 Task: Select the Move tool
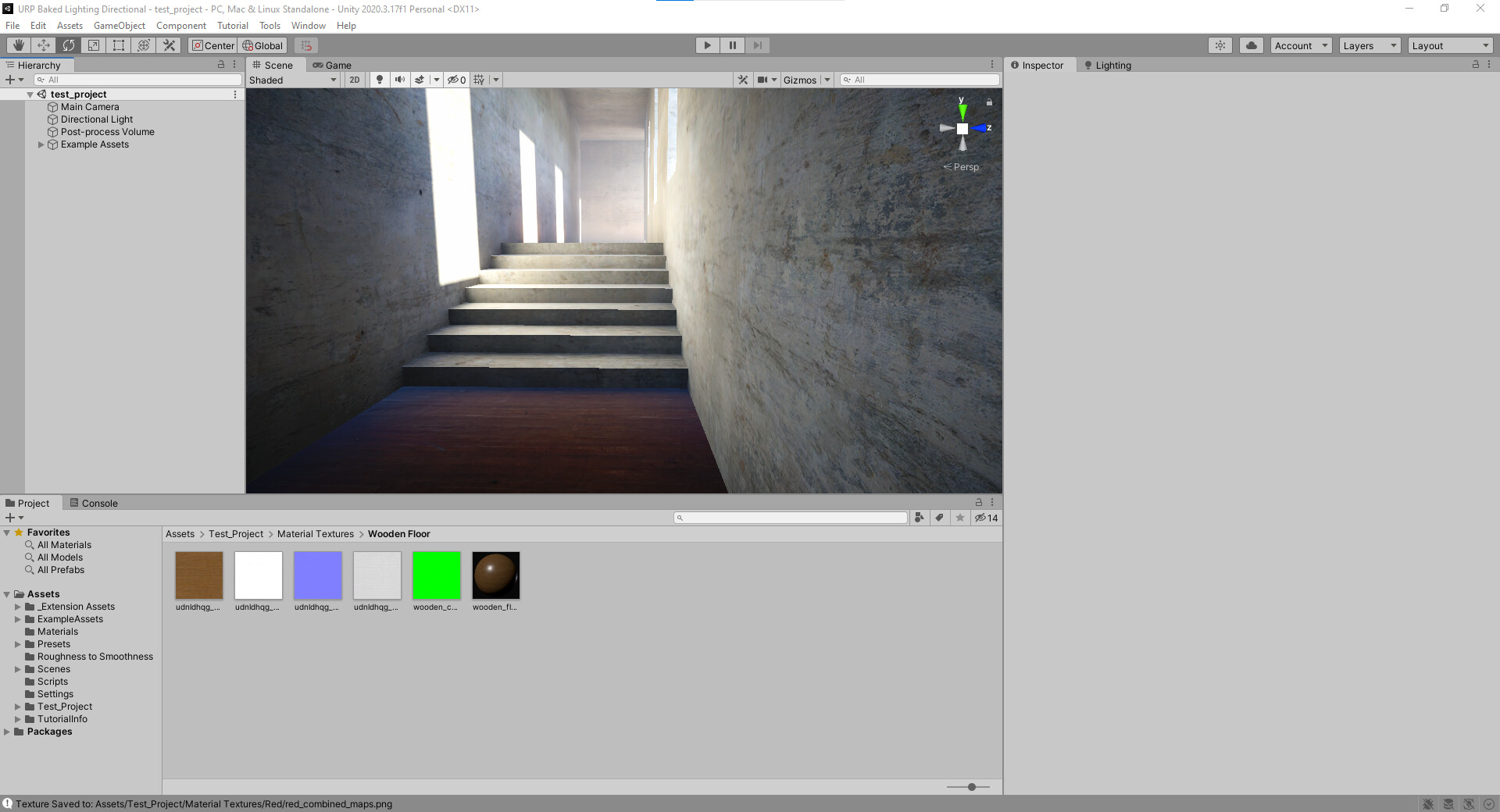tap(44, 45)
